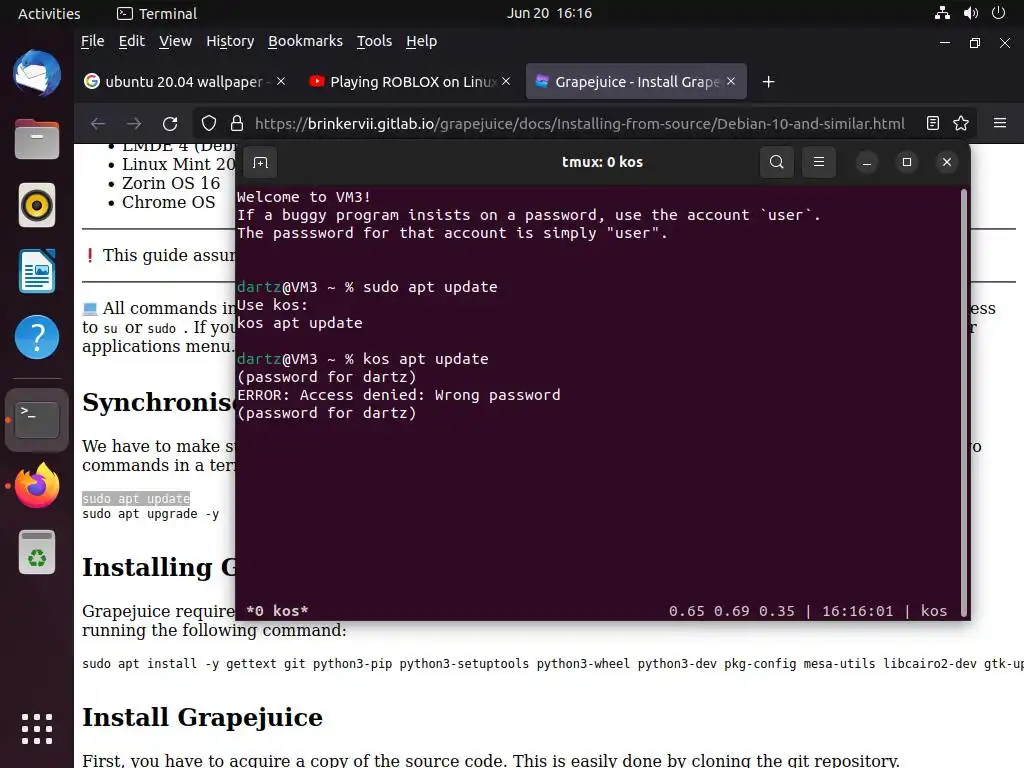
Task: Open the Terminal app menu in top bar
Action: pyautogui.click(x=157, y=13)
